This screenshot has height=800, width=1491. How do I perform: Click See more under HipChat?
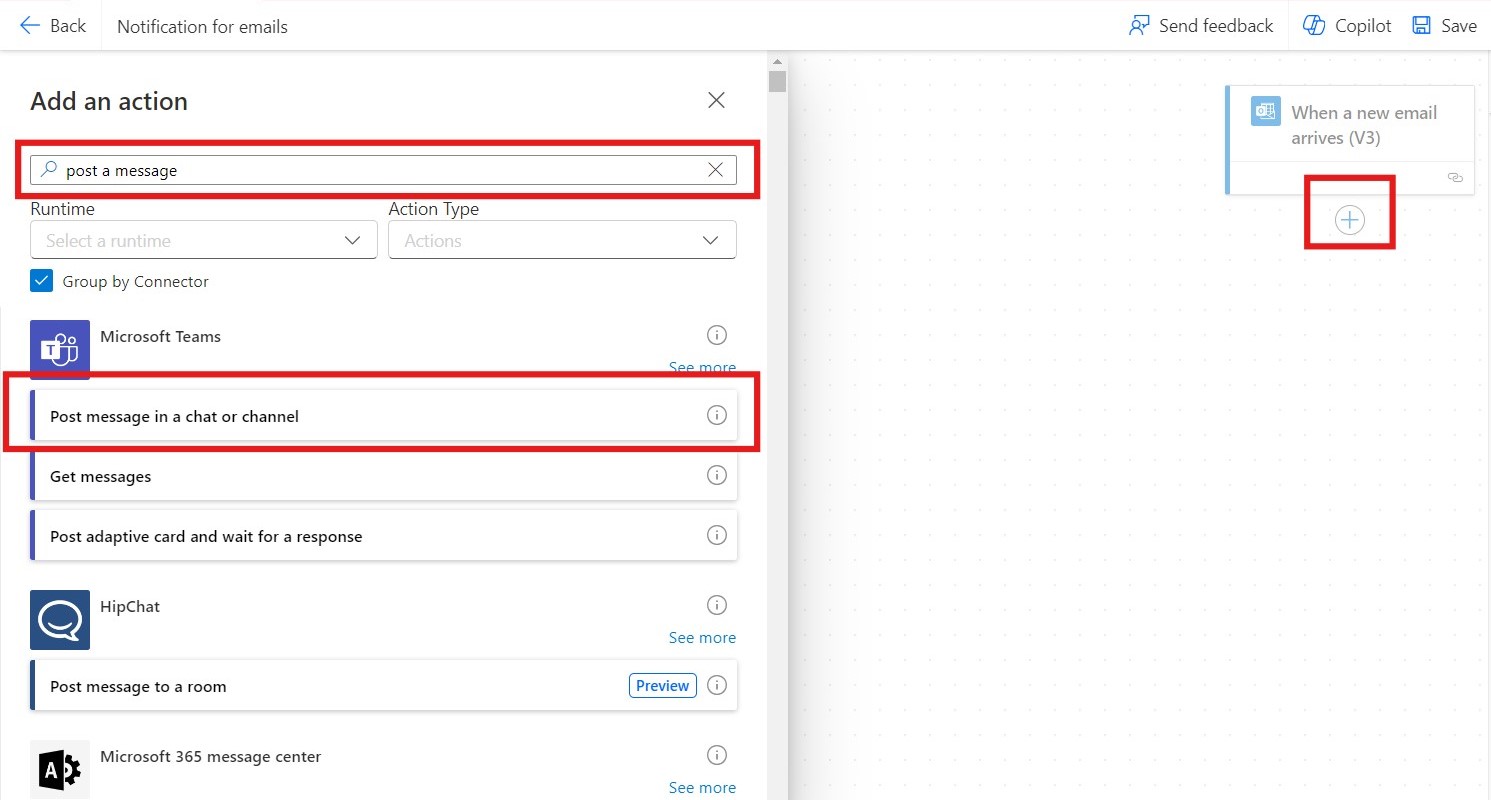coord(702,637)
